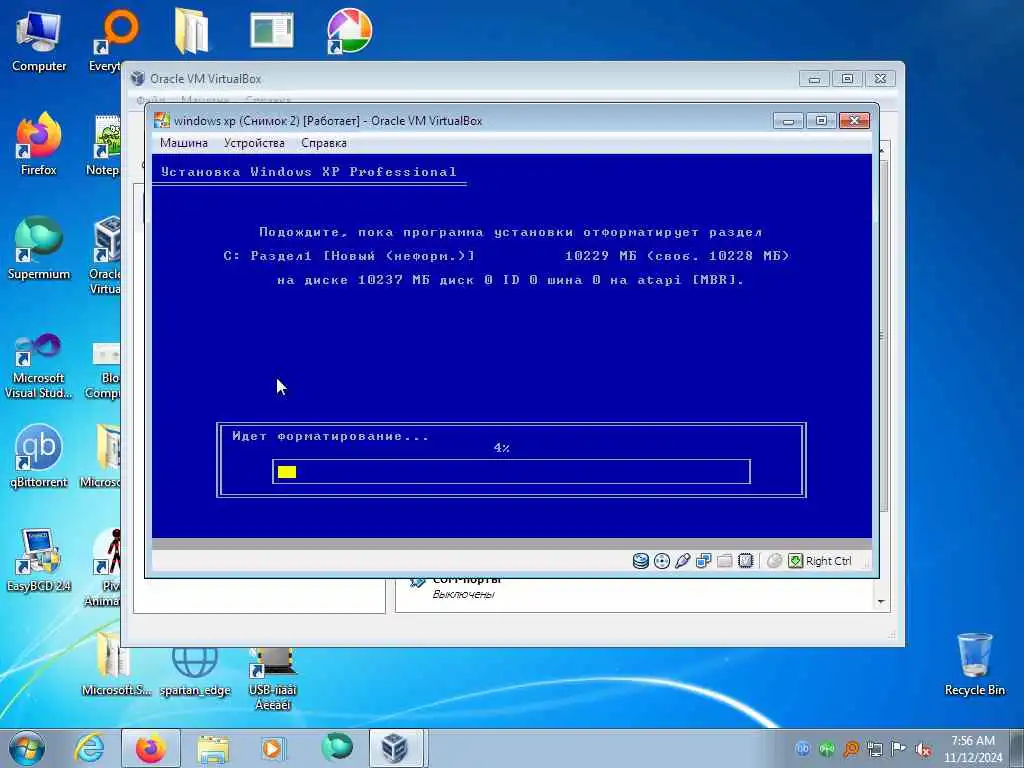Open the Машина menu

(184, 143)
